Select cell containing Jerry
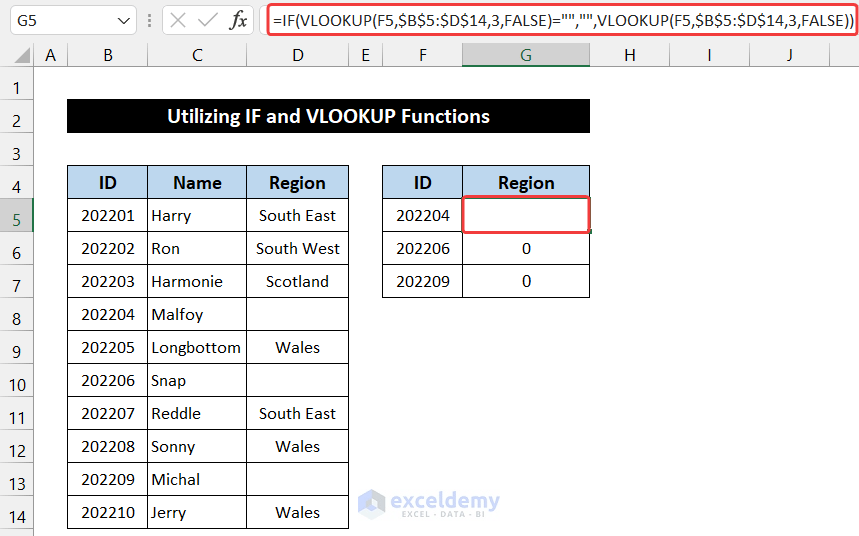 (x=197, y=512)
